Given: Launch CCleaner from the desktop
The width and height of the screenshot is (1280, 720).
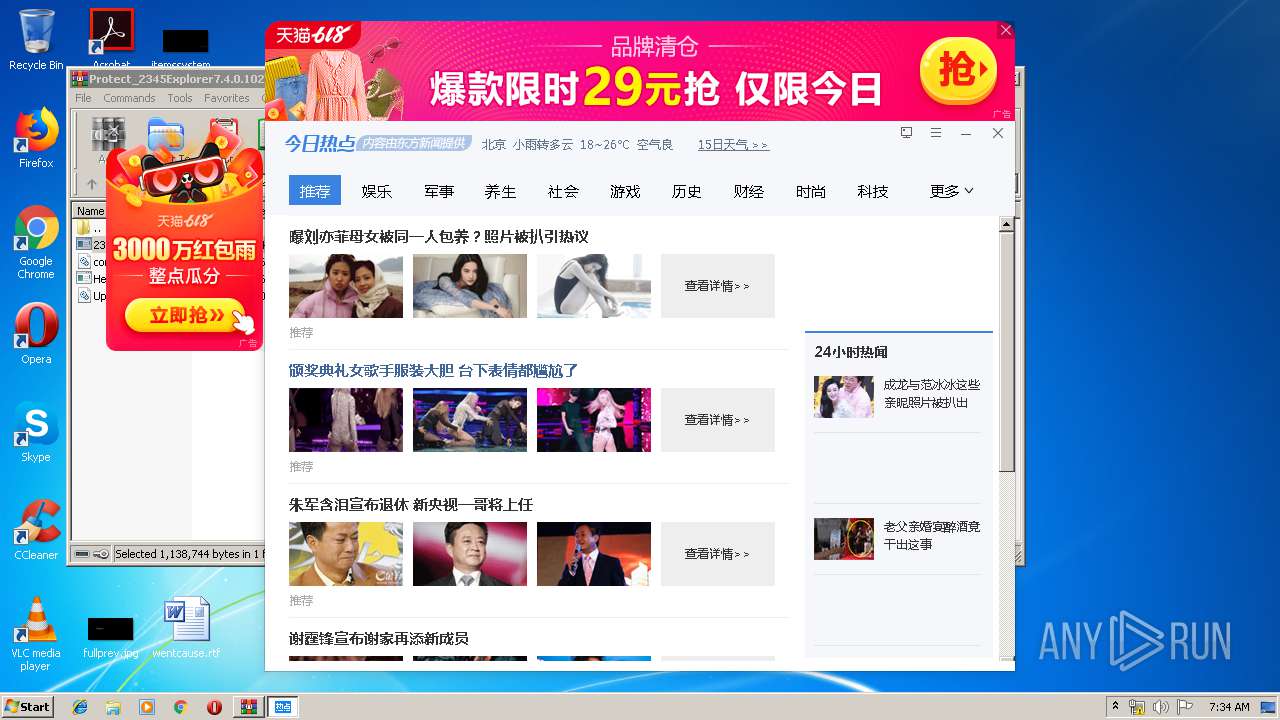Looking at the screenshot, I should tap(36, 530).
